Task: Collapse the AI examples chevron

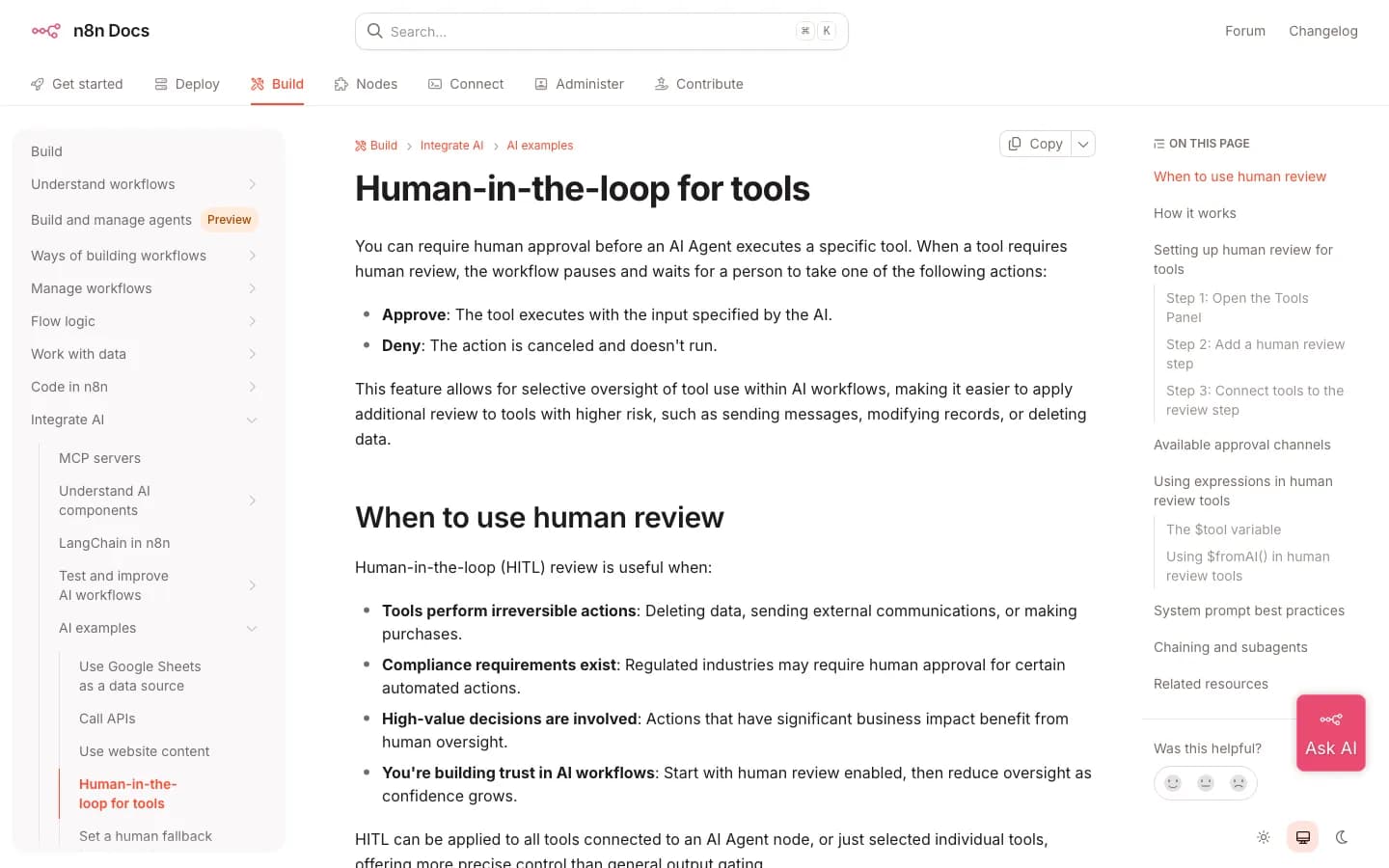Action: [253, 628]
